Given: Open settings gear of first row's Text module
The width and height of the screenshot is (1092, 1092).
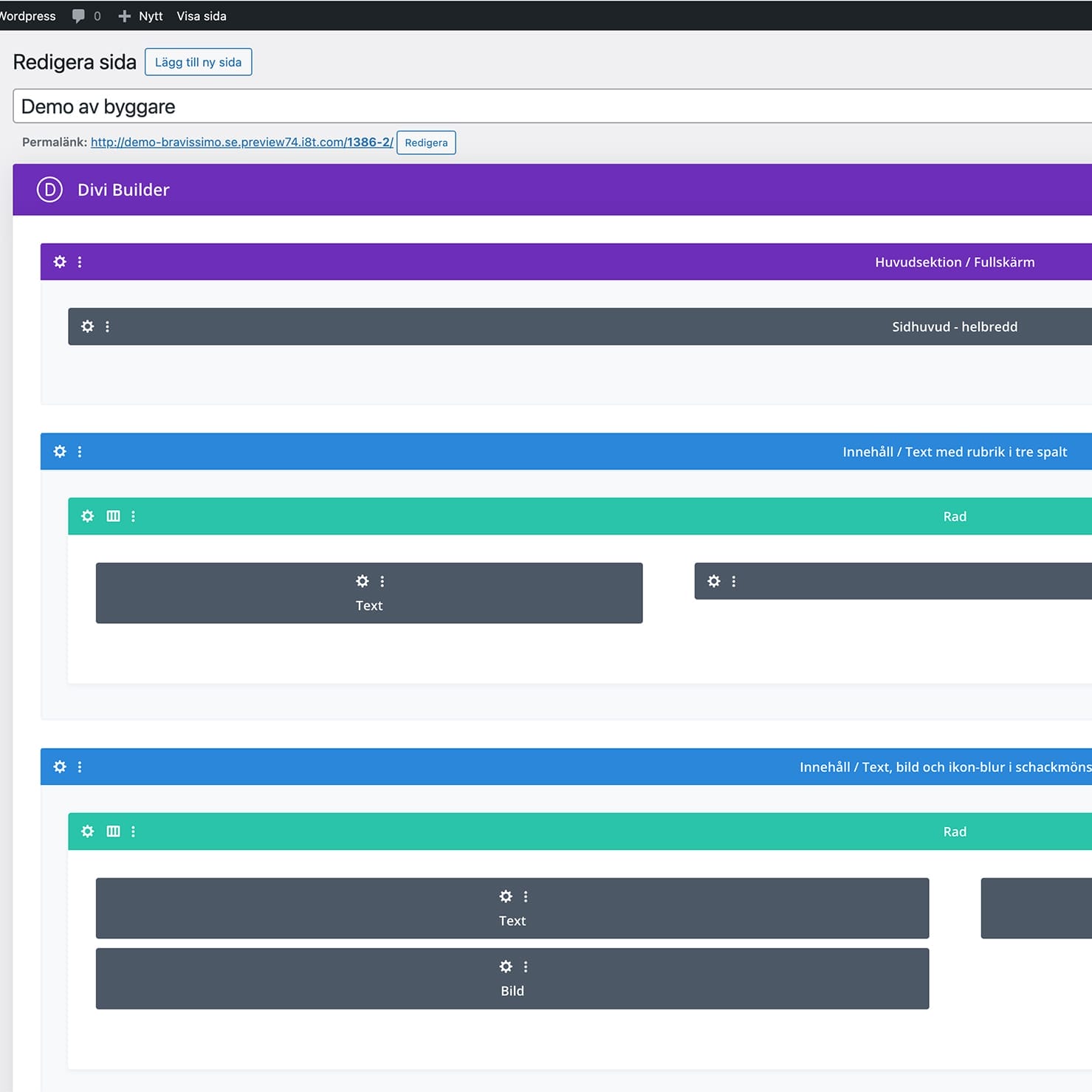Looking at the screenshot, I should tap(363, 581).
